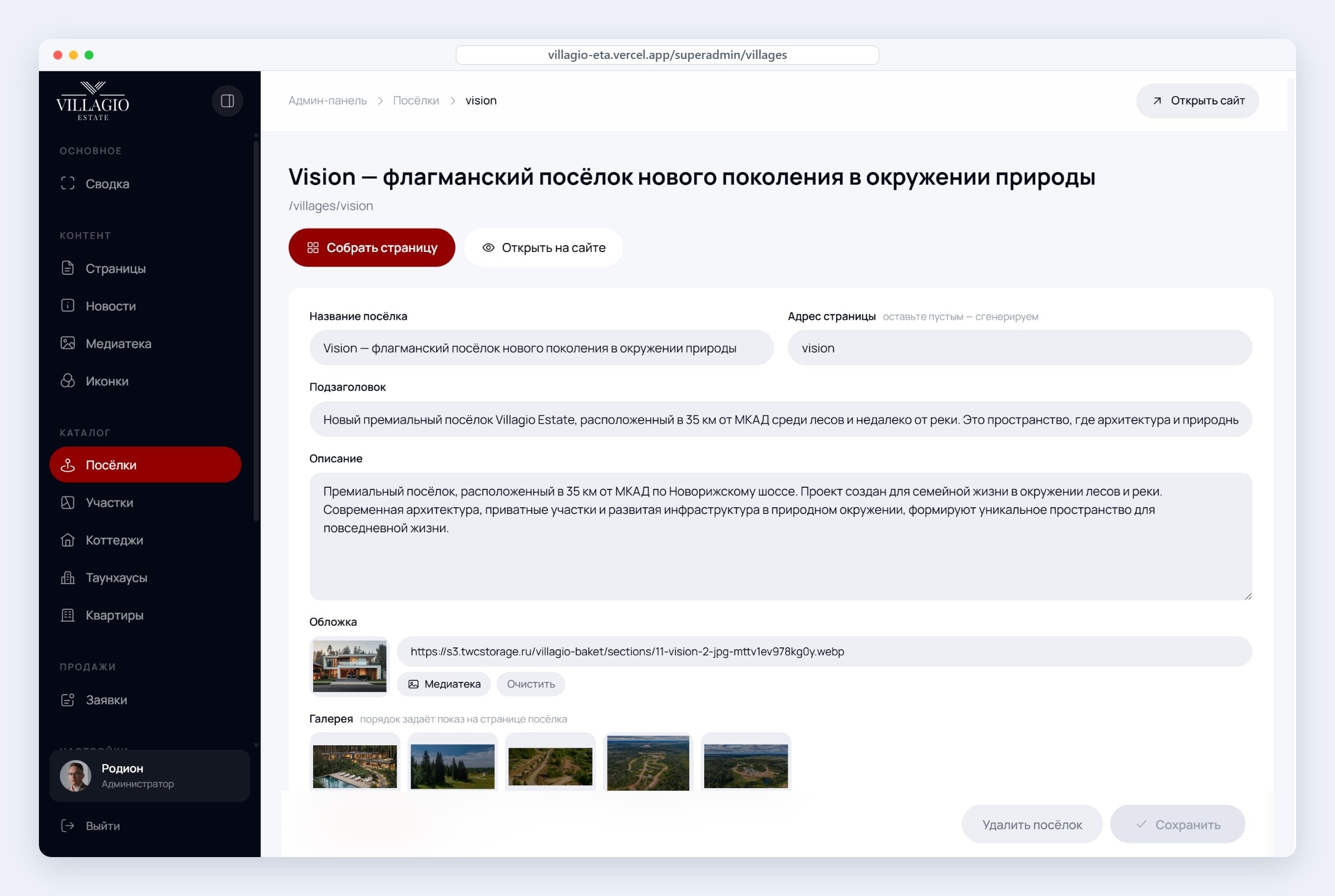1335x896 pixels.
Task: Focus the Адрес страницы field containing vision
Action: click(x=1020, y=348)
